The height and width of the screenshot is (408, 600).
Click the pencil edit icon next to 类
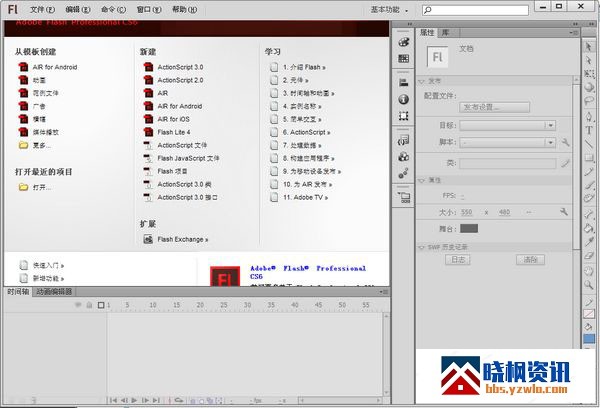(565, 163)
